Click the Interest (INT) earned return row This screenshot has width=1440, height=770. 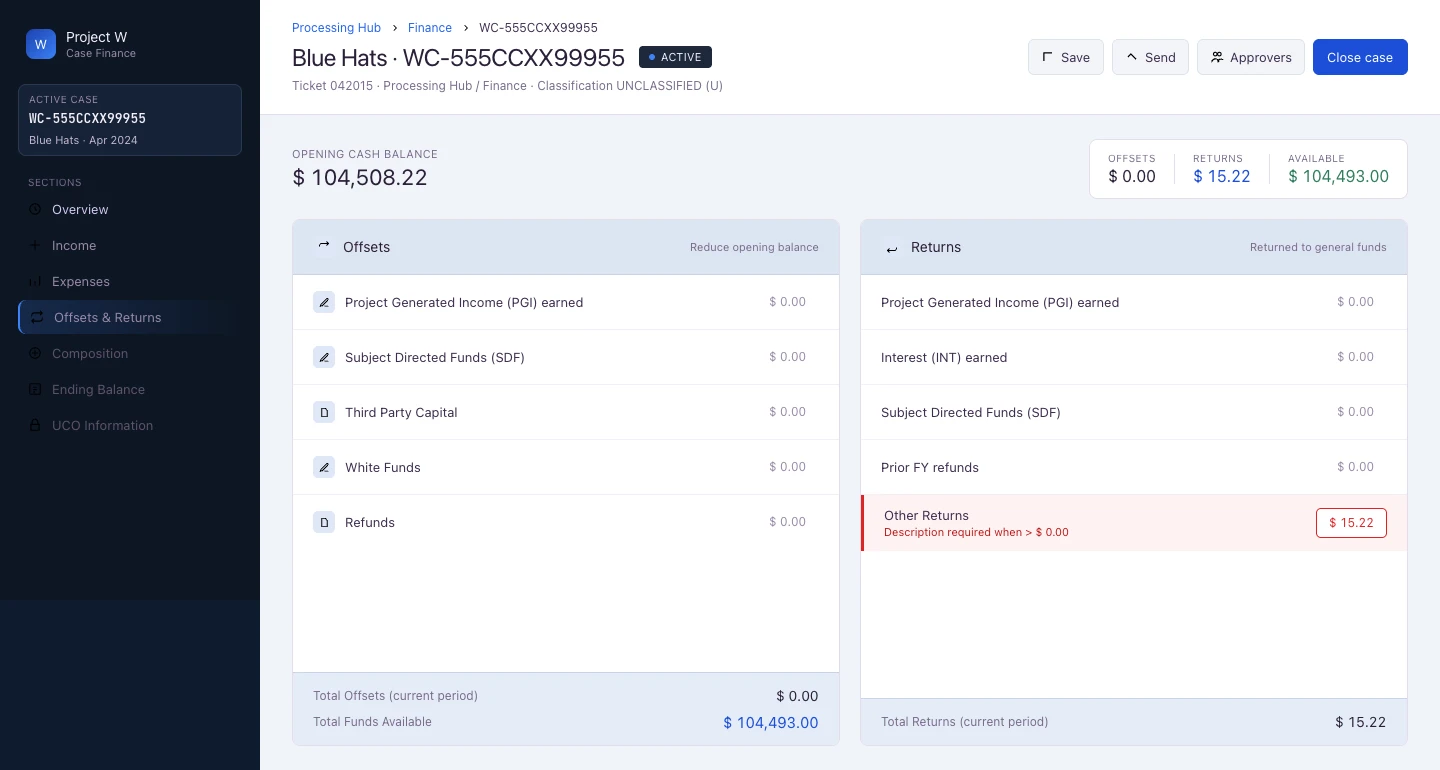tap(1134, 357)
